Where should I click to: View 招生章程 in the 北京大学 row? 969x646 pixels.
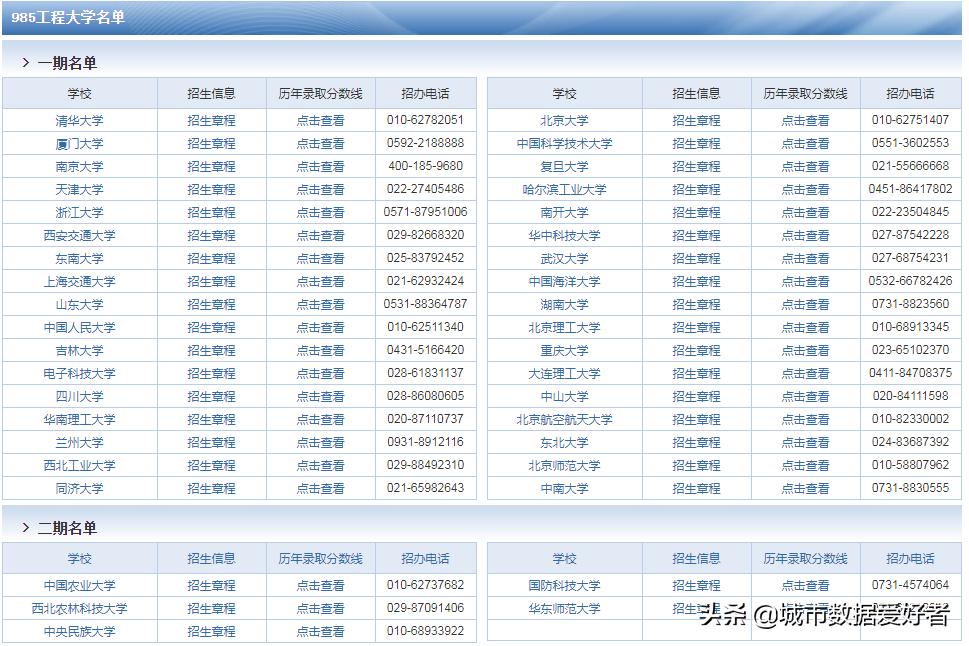pyautogui.click(x=696, y=121)
